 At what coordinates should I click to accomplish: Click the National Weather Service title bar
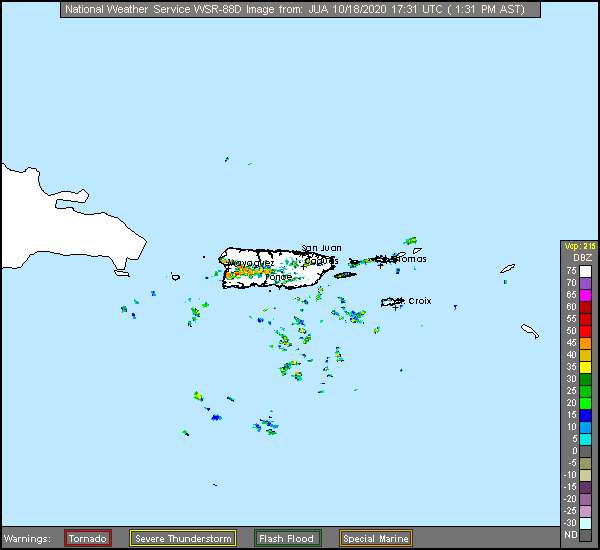300,10
